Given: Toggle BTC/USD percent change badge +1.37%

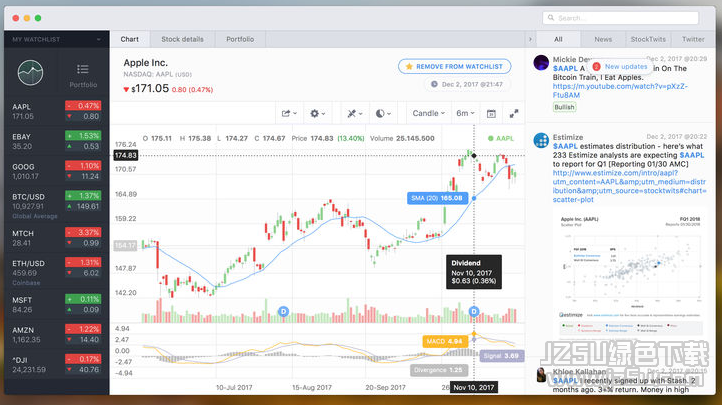Looking at the screenshot, I should [82, 196].
